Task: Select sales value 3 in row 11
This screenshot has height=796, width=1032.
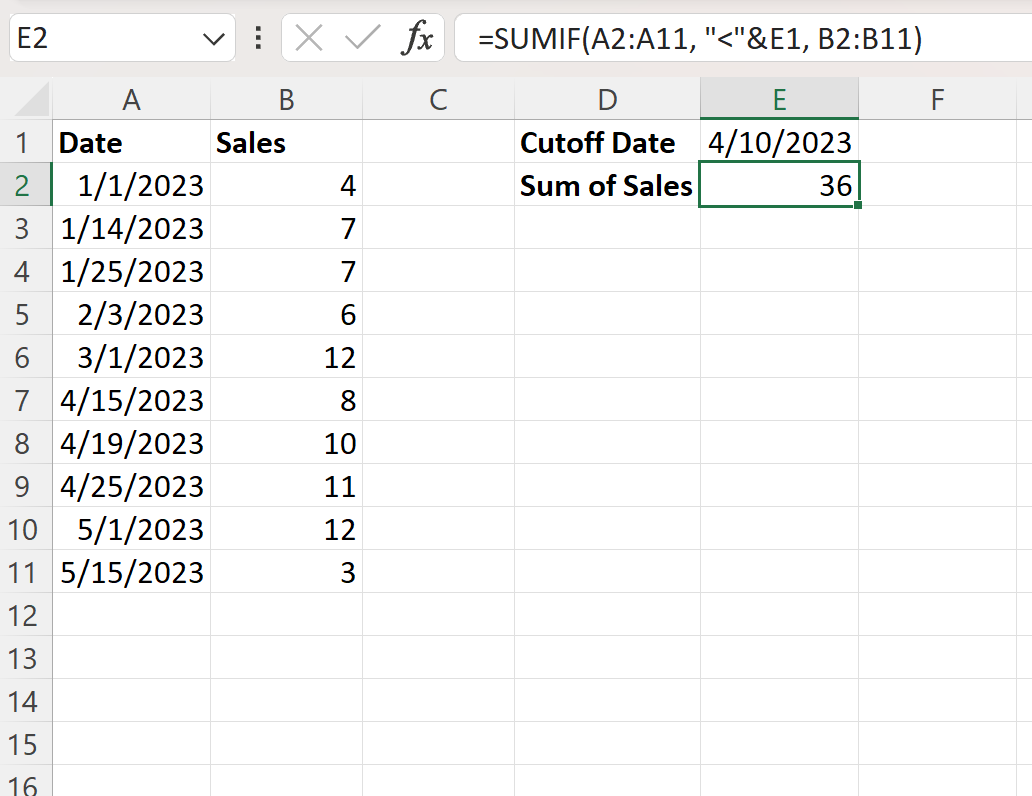Action: click(286, 572)
